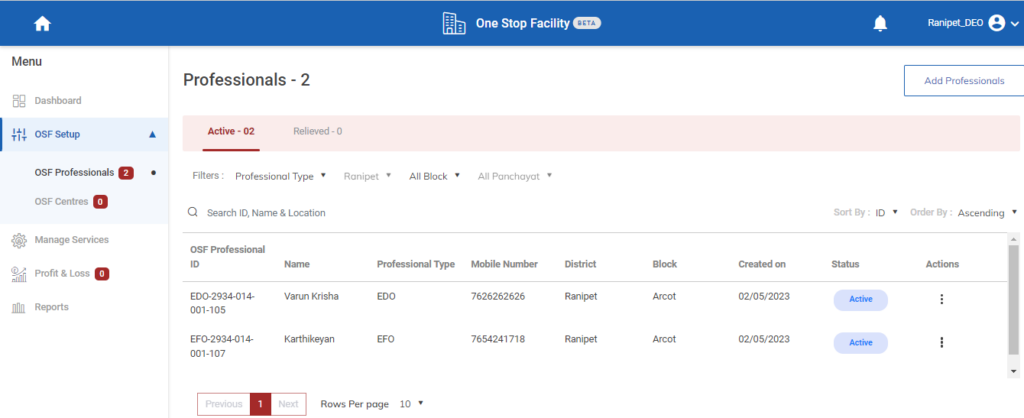Open actions menu for Karthikeyan row
The width and height of the screenshot is (1024, 418).
click(x=941, y=342)
